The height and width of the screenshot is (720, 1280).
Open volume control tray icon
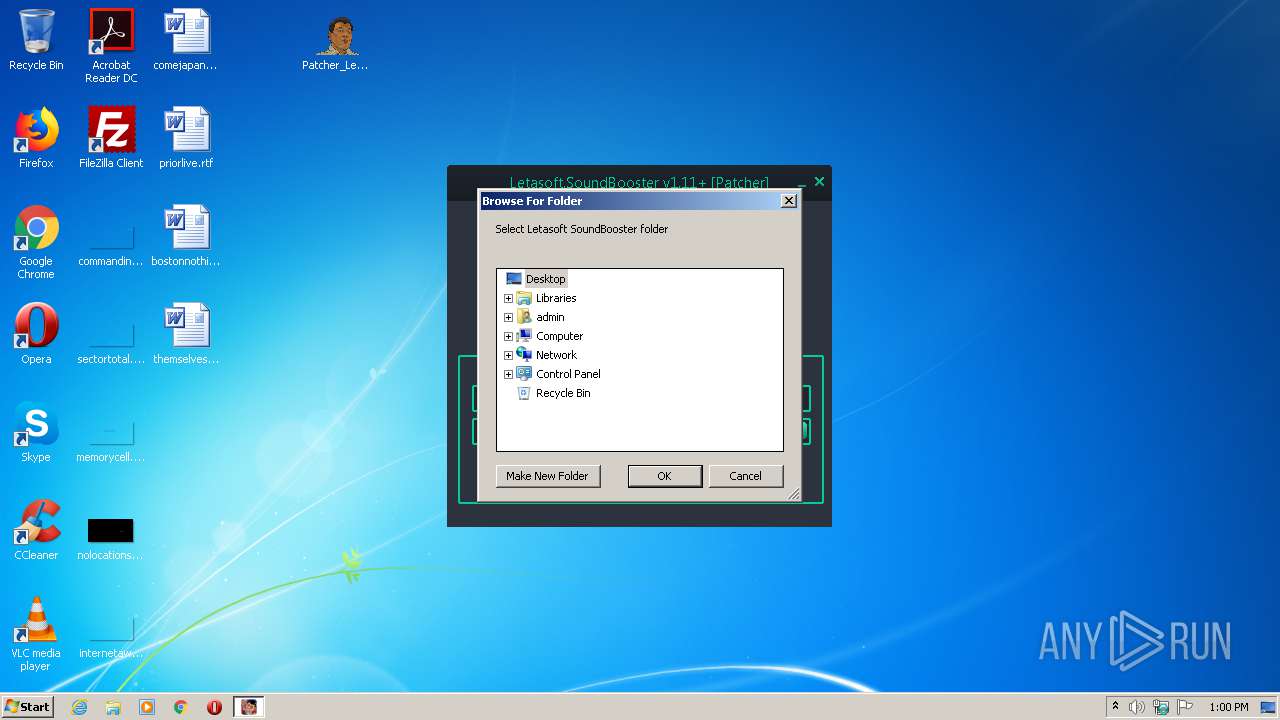[1137, 707]
